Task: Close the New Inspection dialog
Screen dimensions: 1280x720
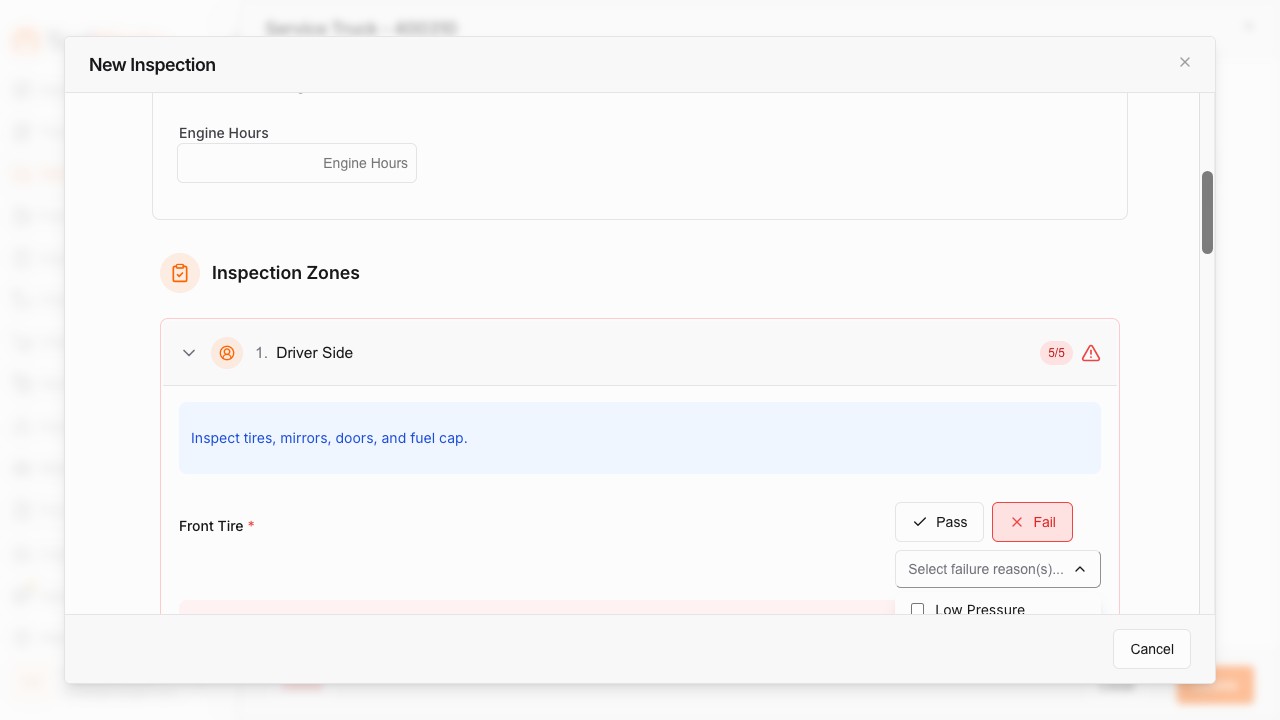Action: (x=1185, y=62)
